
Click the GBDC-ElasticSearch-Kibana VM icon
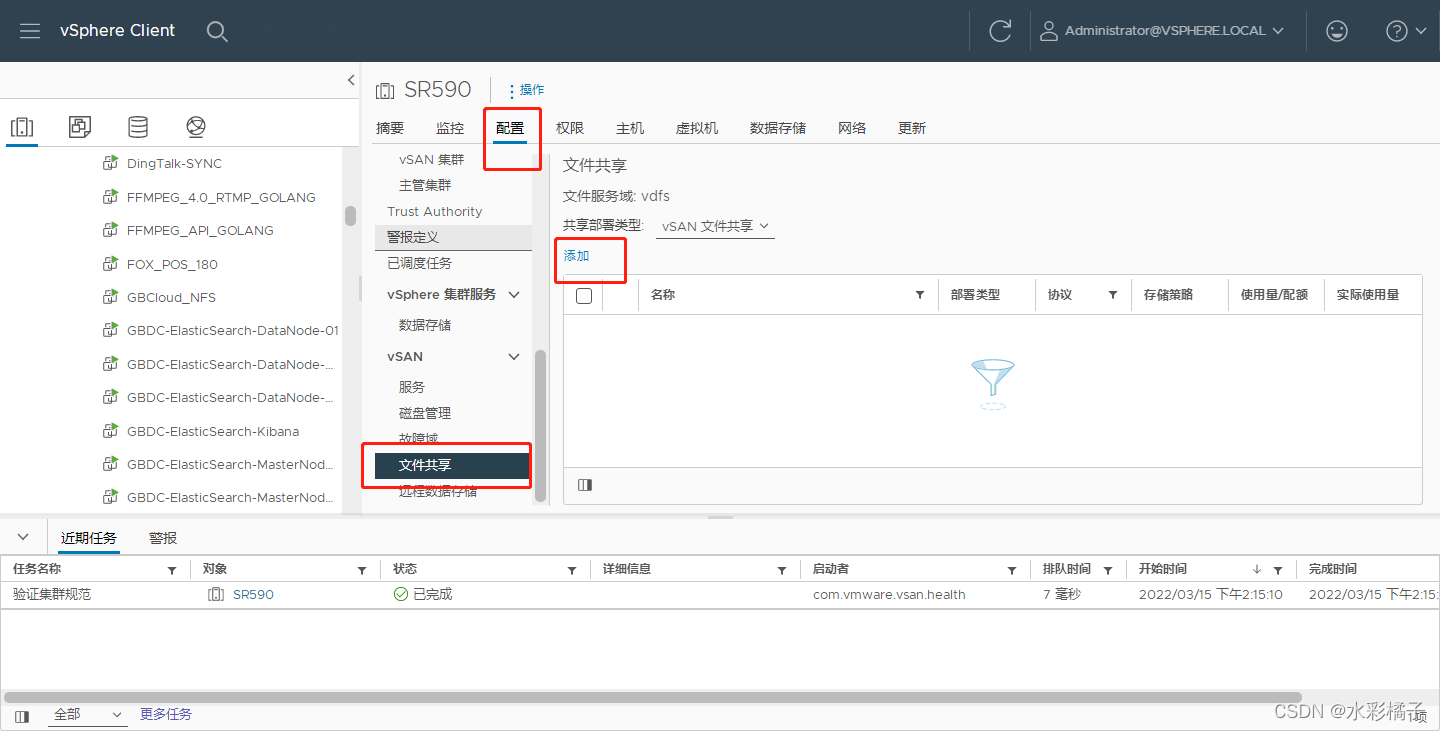[x=110, y=431]
